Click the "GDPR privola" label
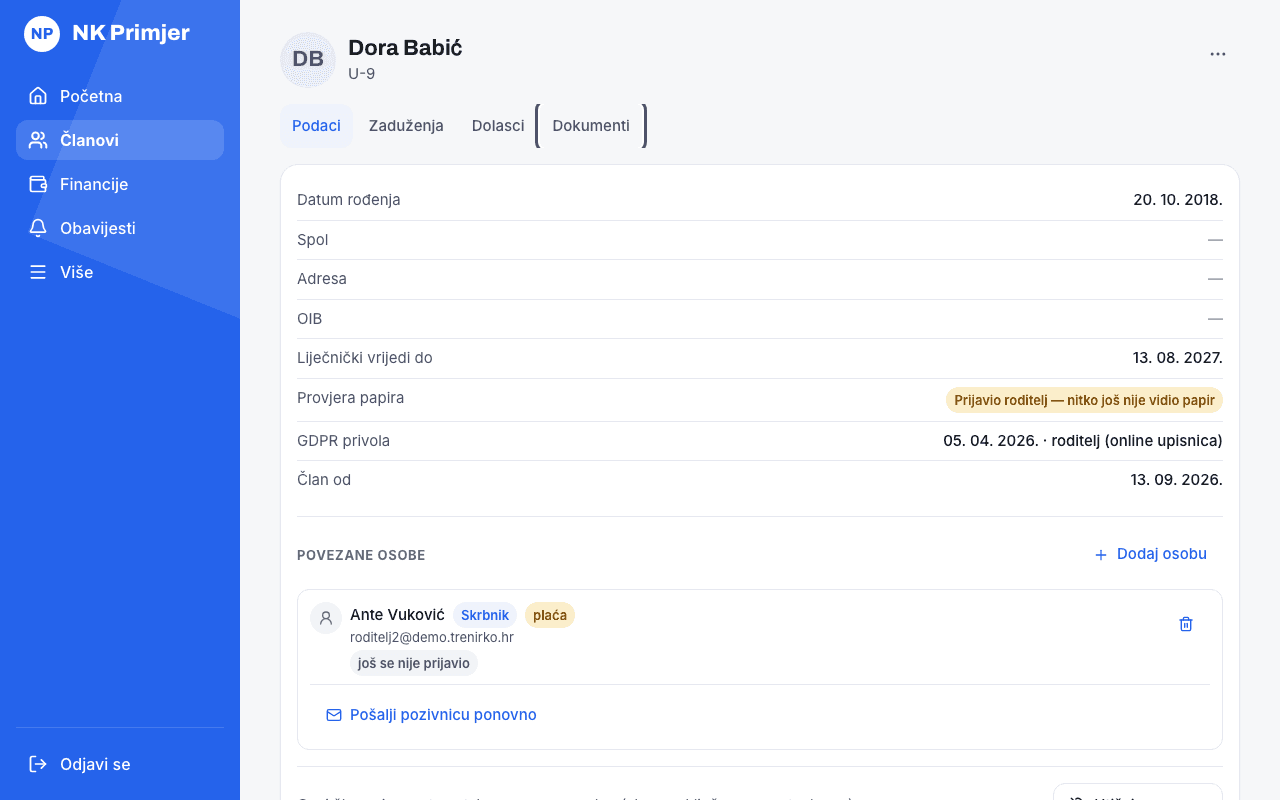 pos(344,441)
